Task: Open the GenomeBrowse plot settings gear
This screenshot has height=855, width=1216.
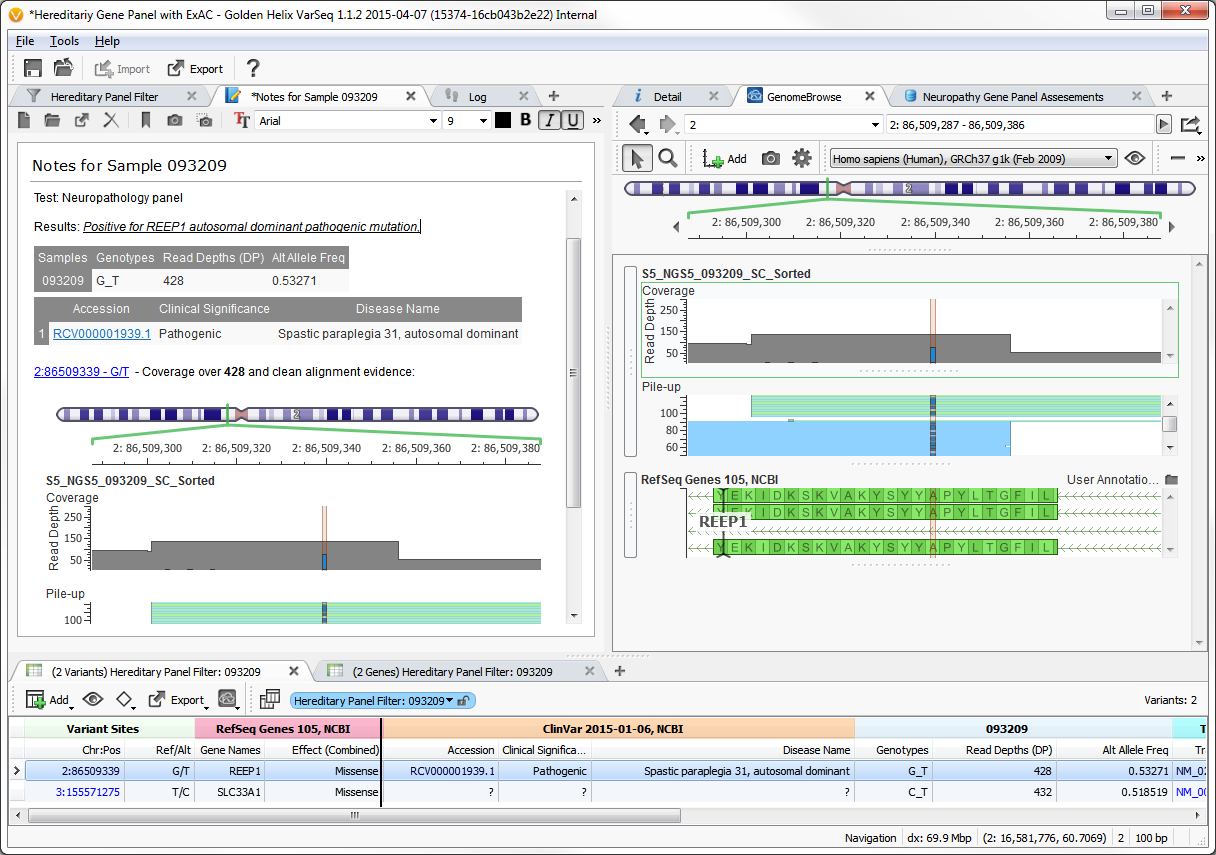Action: click(x=801, y=158)
